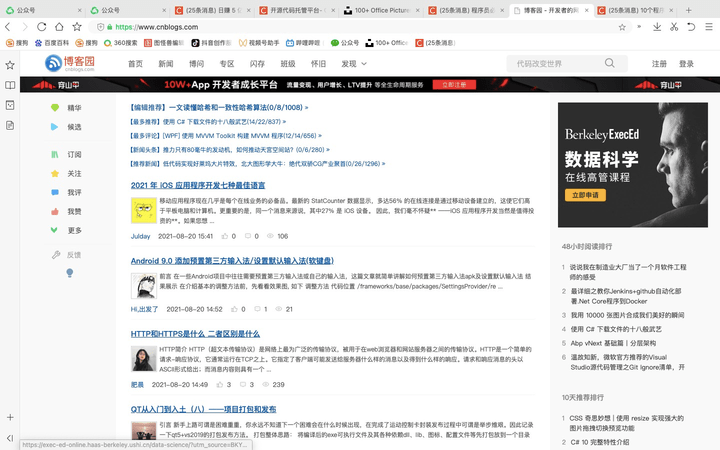
Task: Open 360搜索 bookmark
Action: point(120,43)
